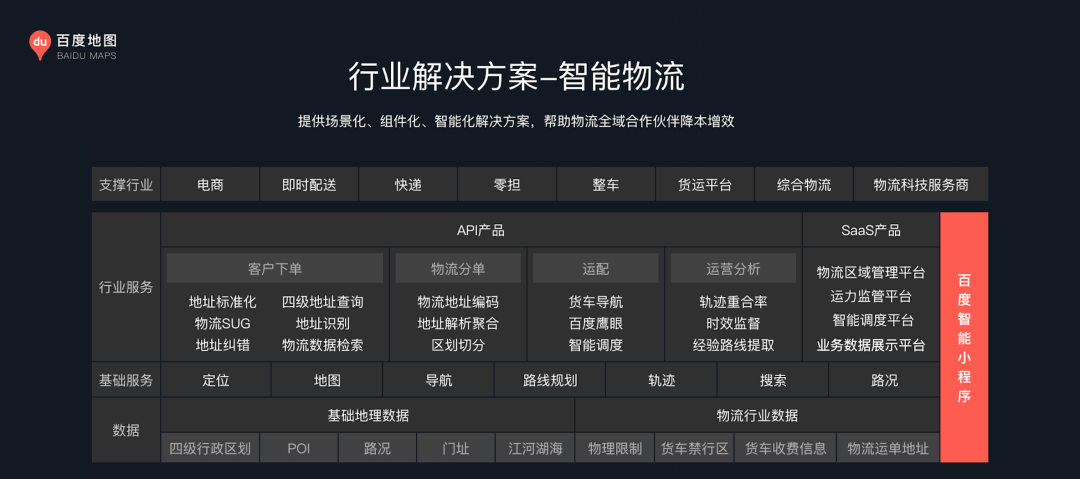
Task: Click the 物流区域管理平台 item
Action: (x=871, y=272)
